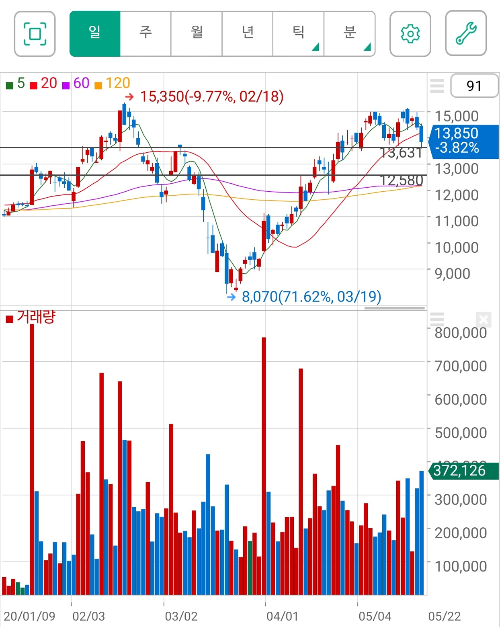The width and height of the screenshot is (500, 627).
Task: Tap the chart horizontal scrollbar handle
Action: point(395,308)
